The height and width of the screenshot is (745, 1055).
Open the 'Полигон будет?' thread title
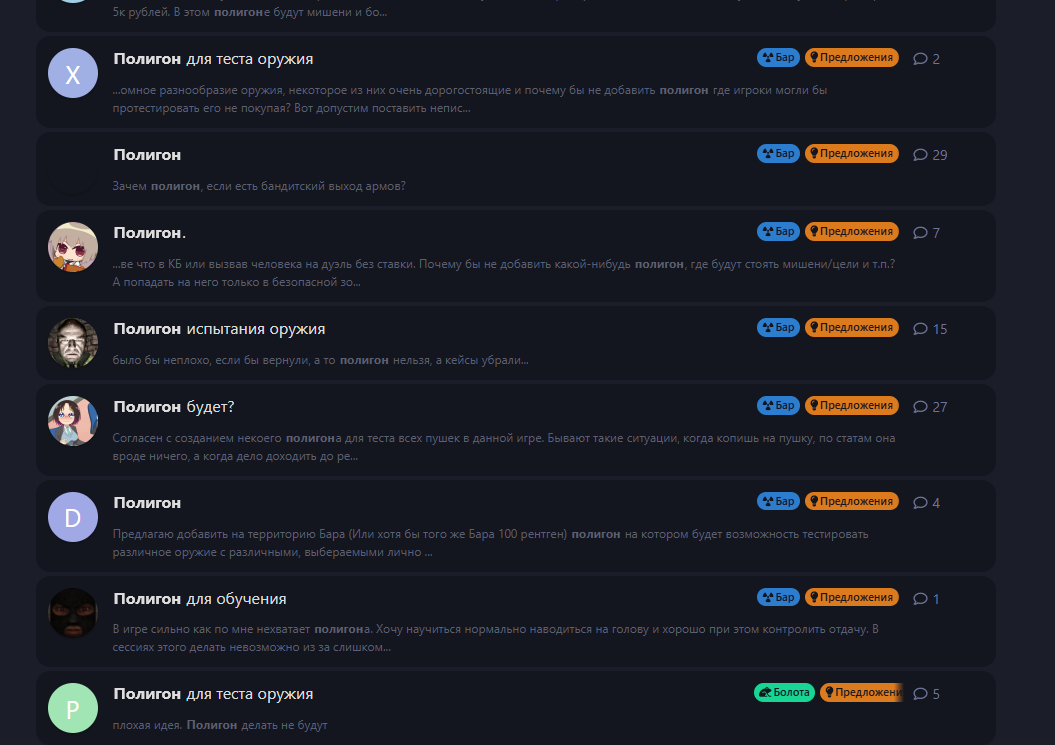(x=174, y=407)
